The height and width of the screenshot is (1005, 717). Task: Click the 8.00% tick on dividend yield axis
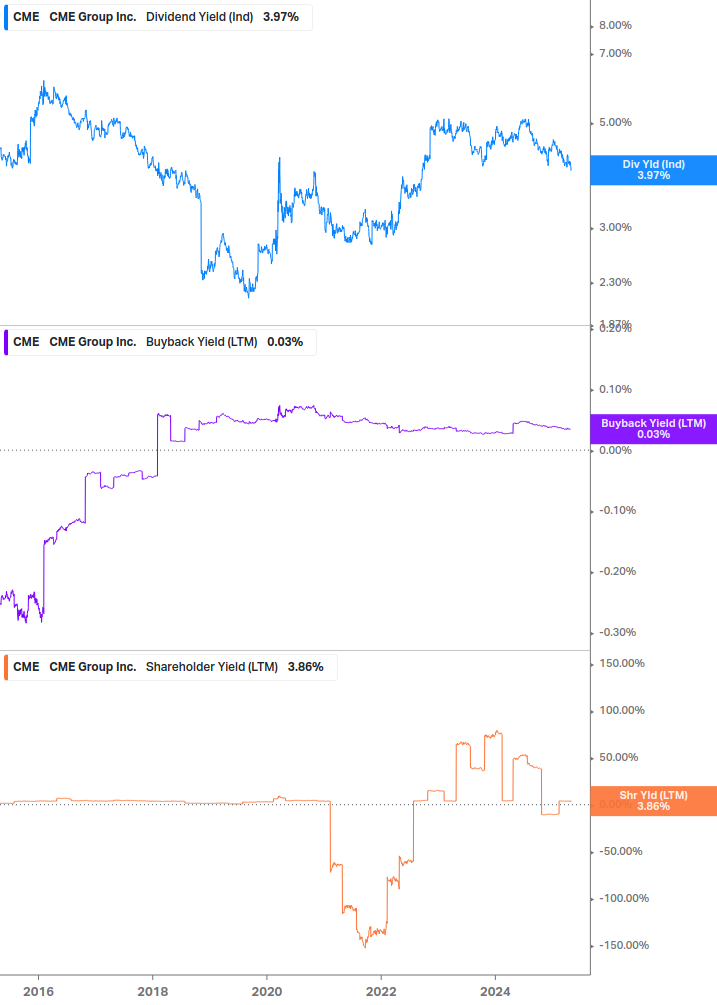[x=615, y=26]
